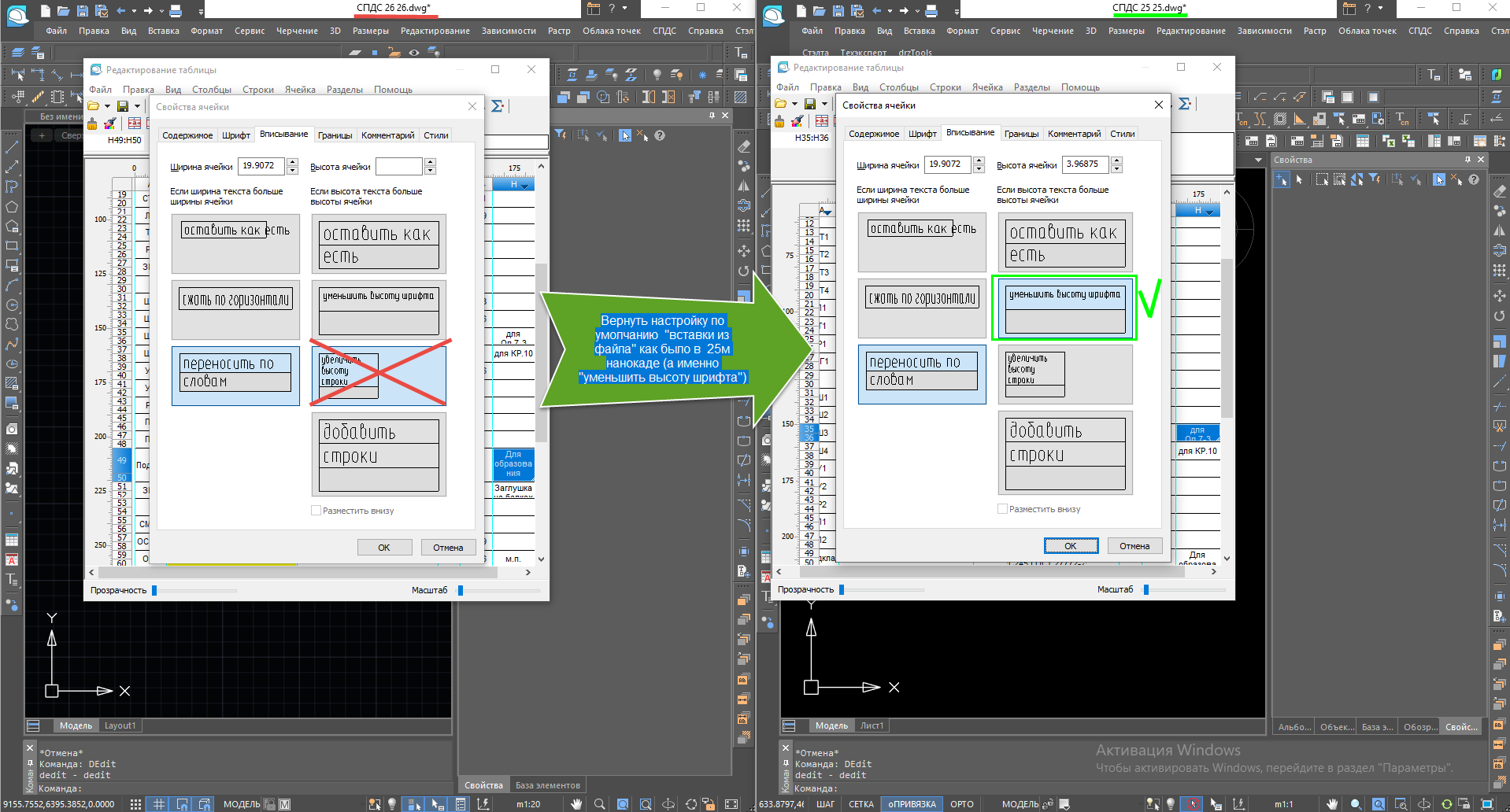The image size is (1510, 812).
Task: Toggle оПРИВЯЗКА object snap in right status bar
Action: click(912, 804)
